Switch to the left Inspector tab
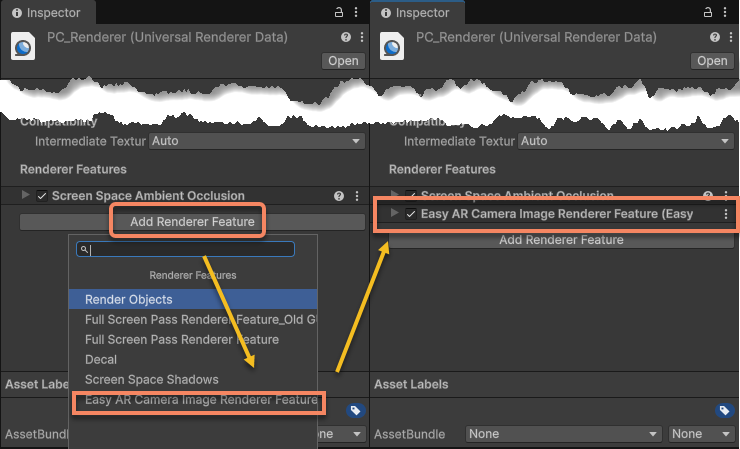This screenshot has height=449, width=740. pyautogui.click(x=47, y=13)
